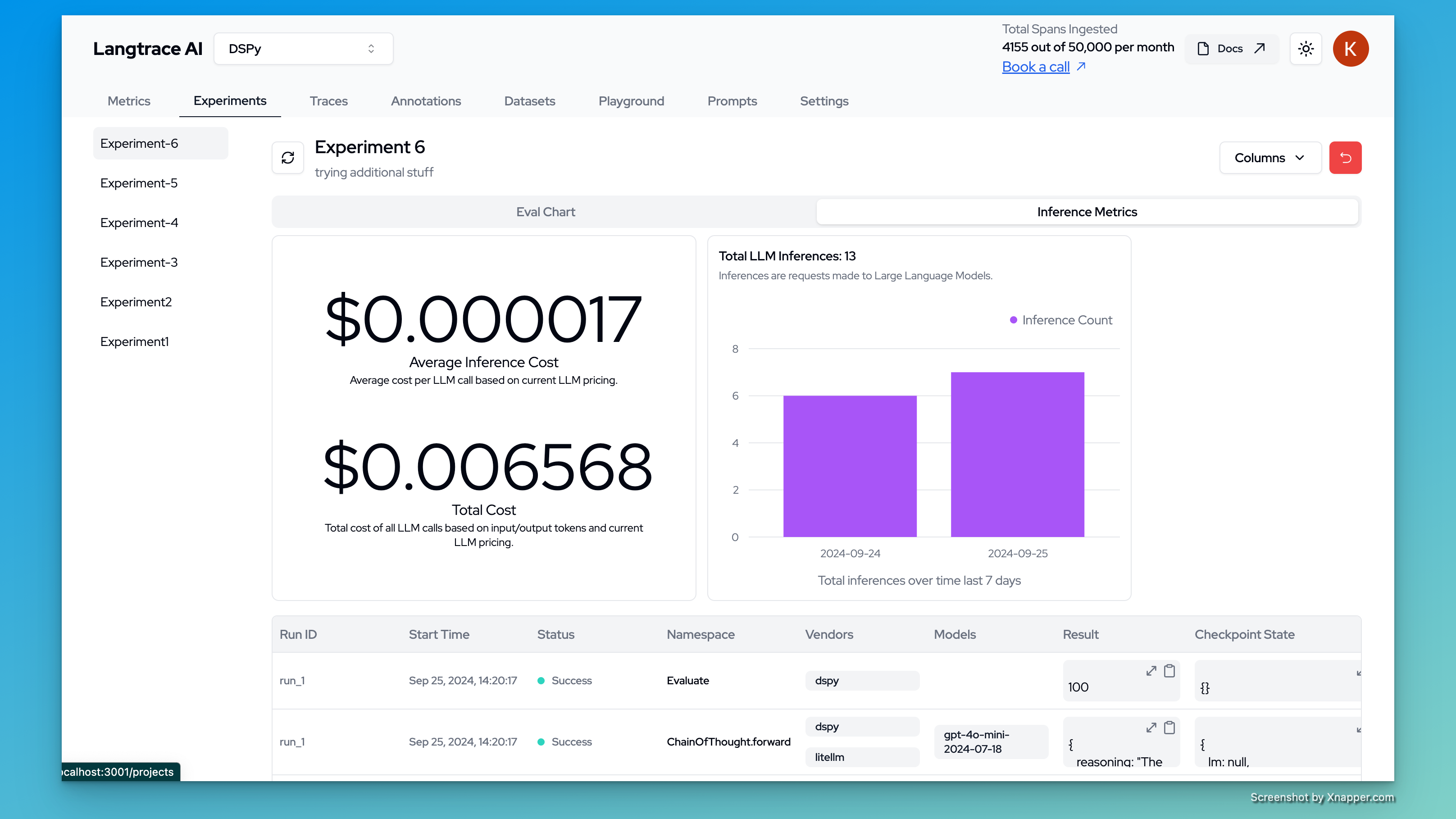Toggle the Inference Count legend swatch
This screenshot has width=1456, height=819.
[x=1013, y=320]
